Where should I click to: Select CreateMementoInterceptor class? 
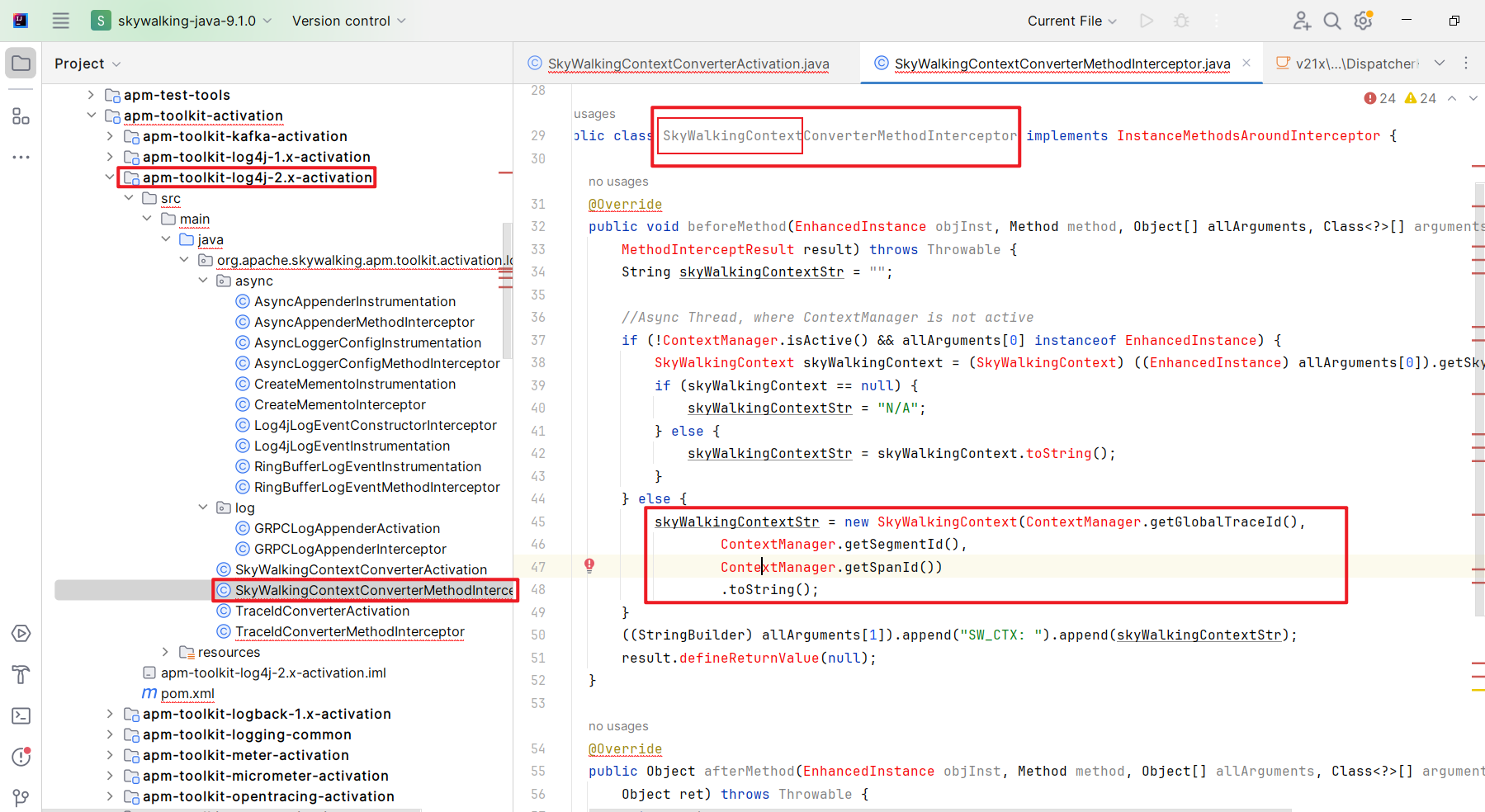tap(340, 404)
